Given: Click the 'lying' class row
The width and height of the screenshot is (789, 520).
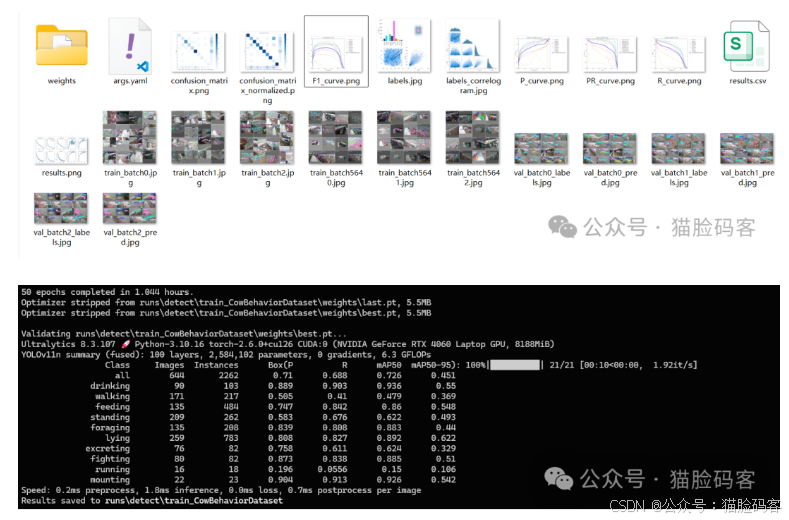Looking at the screenshot, I should 280,438.
